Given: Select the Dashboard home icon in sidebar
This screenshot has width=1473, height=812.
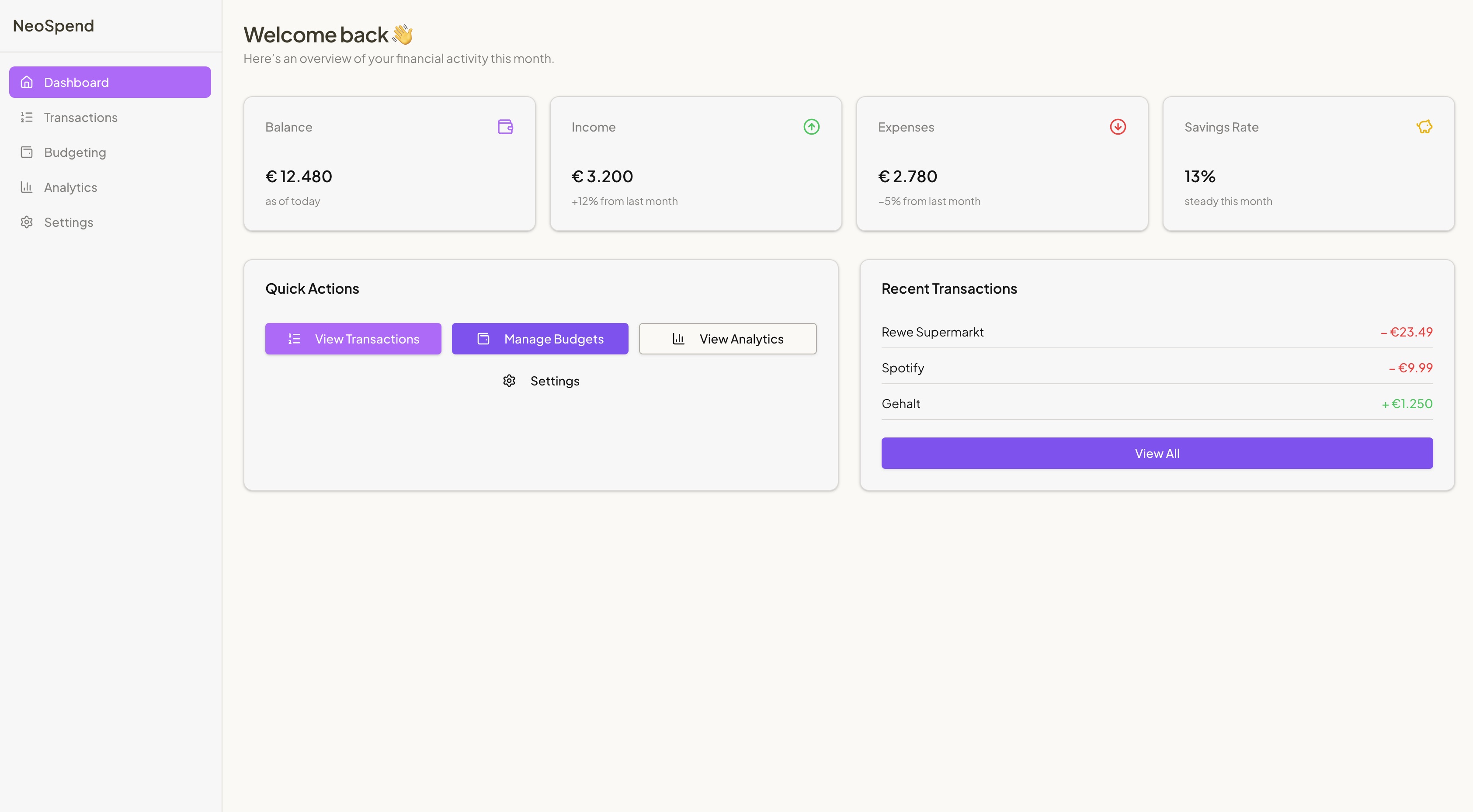Looking at the screenshot, I should (27, 82).
